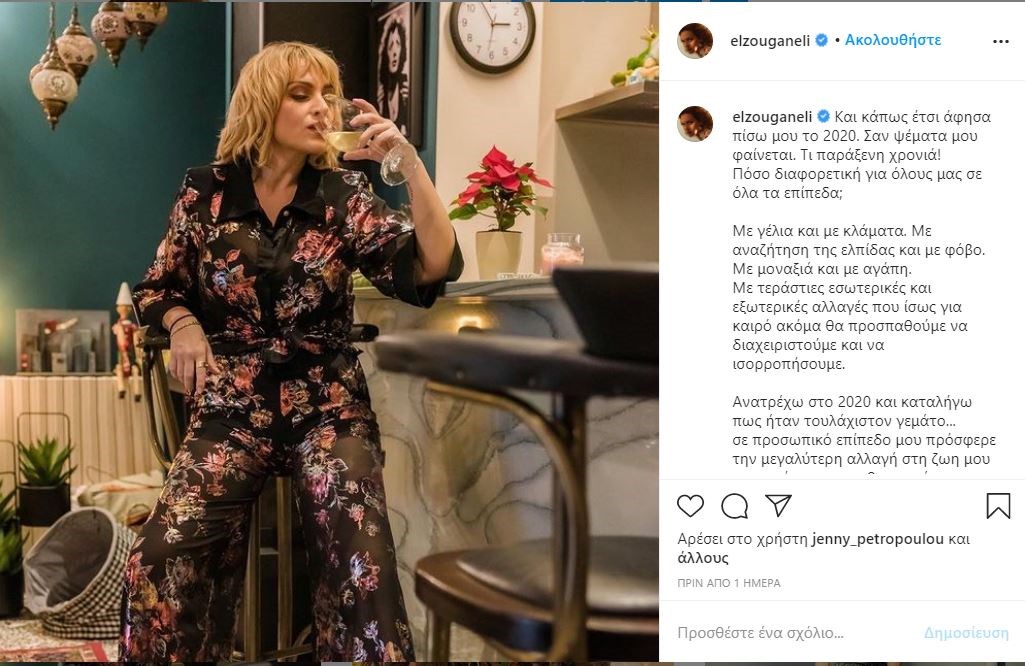Image resolution: width=1025 pixels, height=666 pixels.
Task: Click verified badge in the caption line
Action: tap(825, 115)
